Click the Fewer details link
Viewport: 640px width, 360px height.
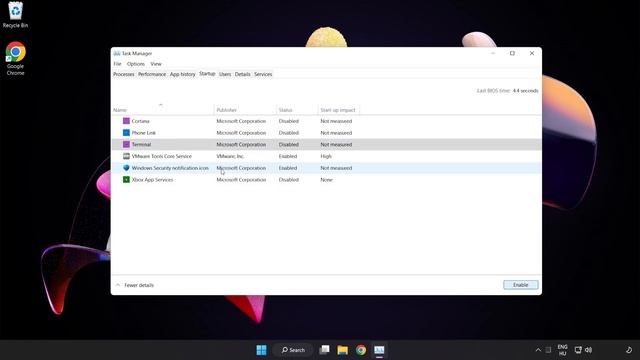tap(139, 285)
